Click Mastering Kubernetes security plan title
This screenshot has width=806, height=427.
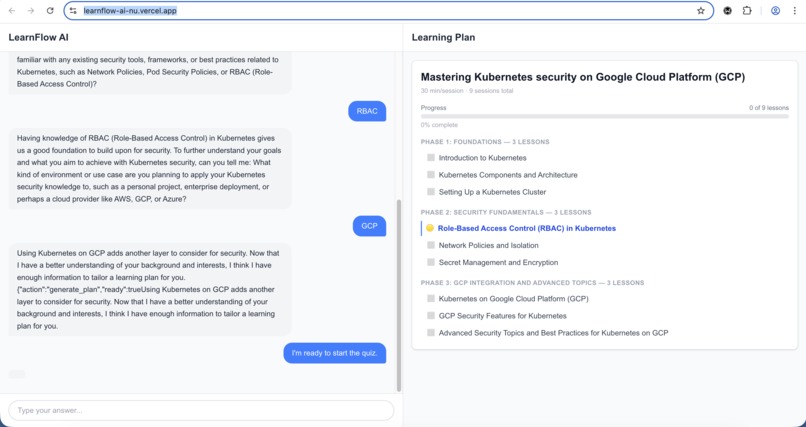click(x=582, y=77)
